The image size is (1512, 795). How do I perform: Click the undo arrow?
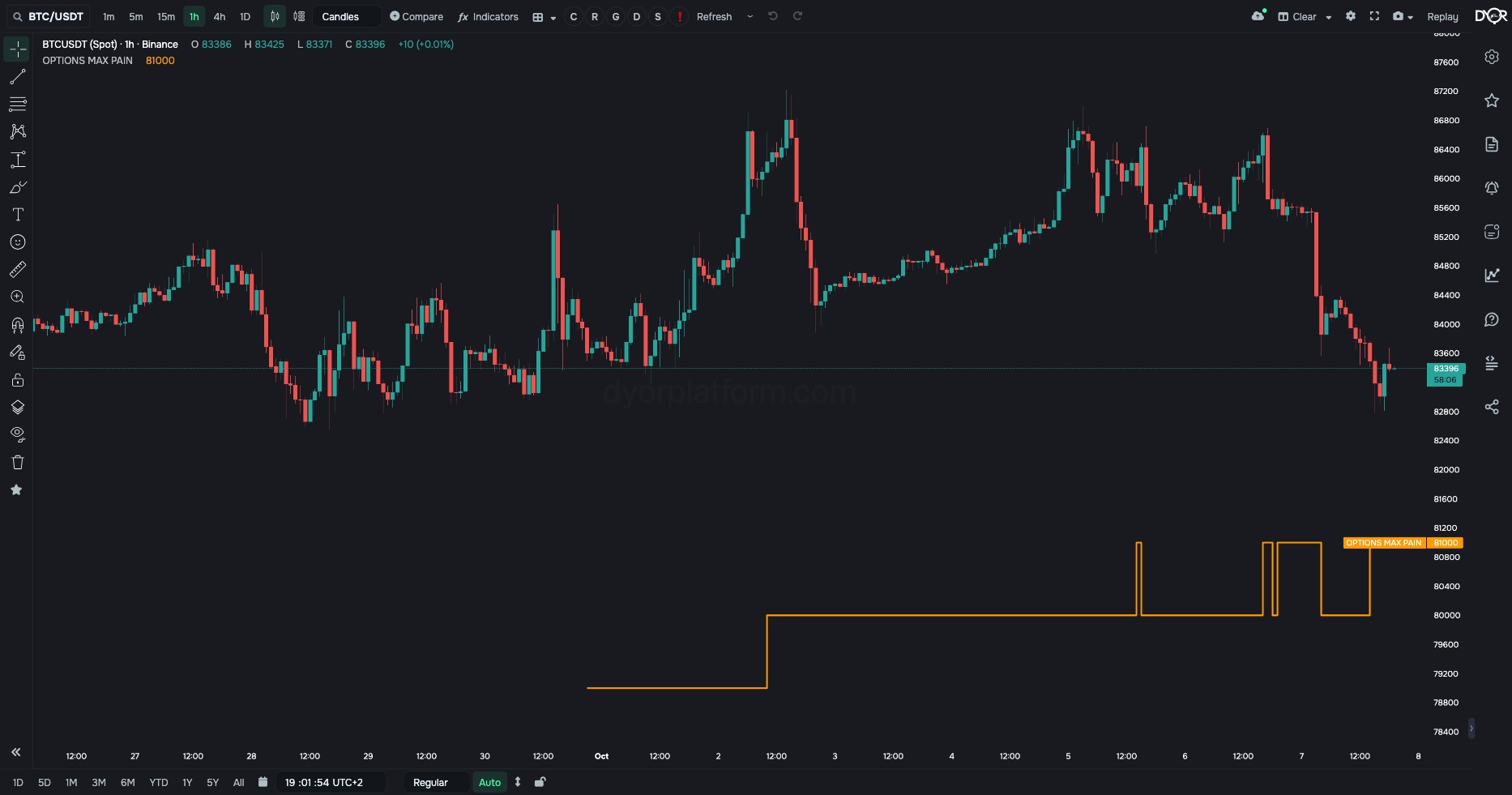pos(773,16)
